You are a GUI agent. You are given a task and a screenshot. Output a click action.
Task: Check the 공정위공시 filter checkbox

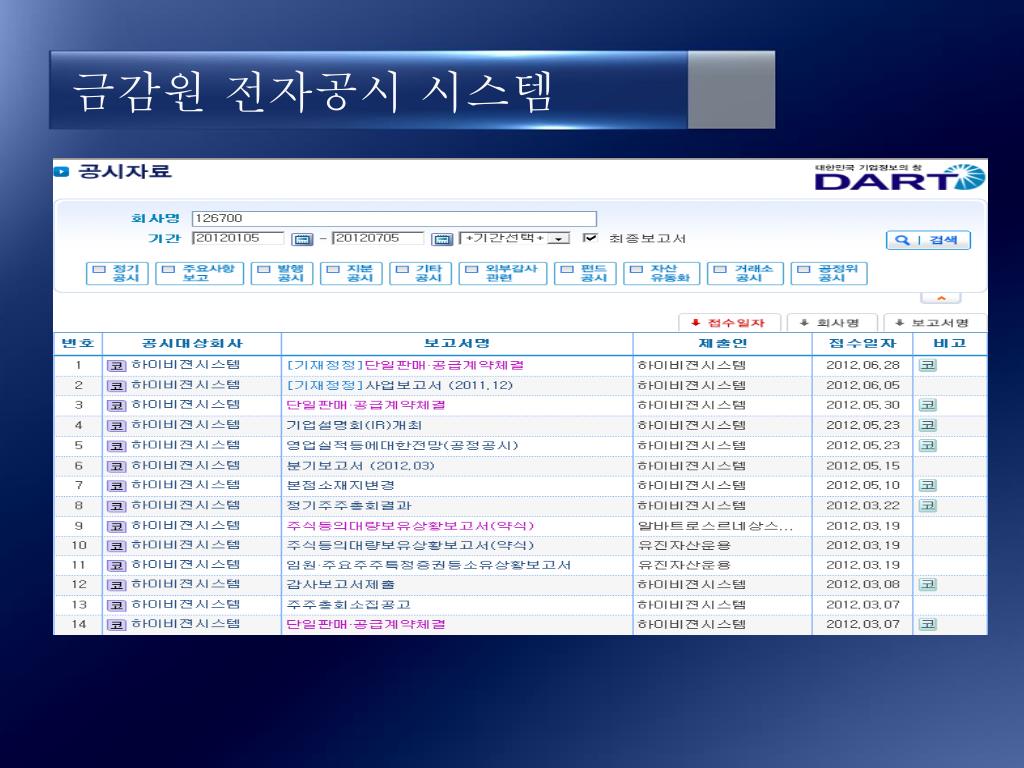[x=803, y=269]
